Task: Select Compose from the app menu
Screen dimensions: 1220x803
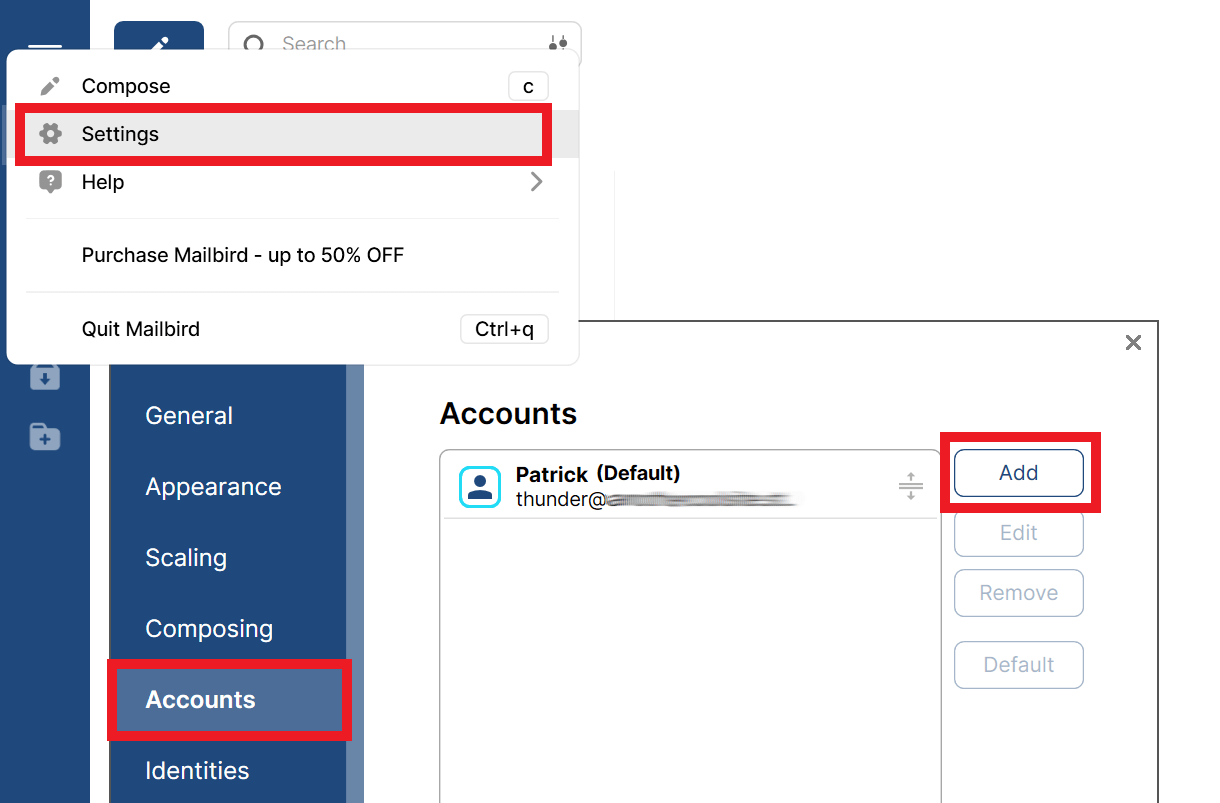Action: coord(125,85)
